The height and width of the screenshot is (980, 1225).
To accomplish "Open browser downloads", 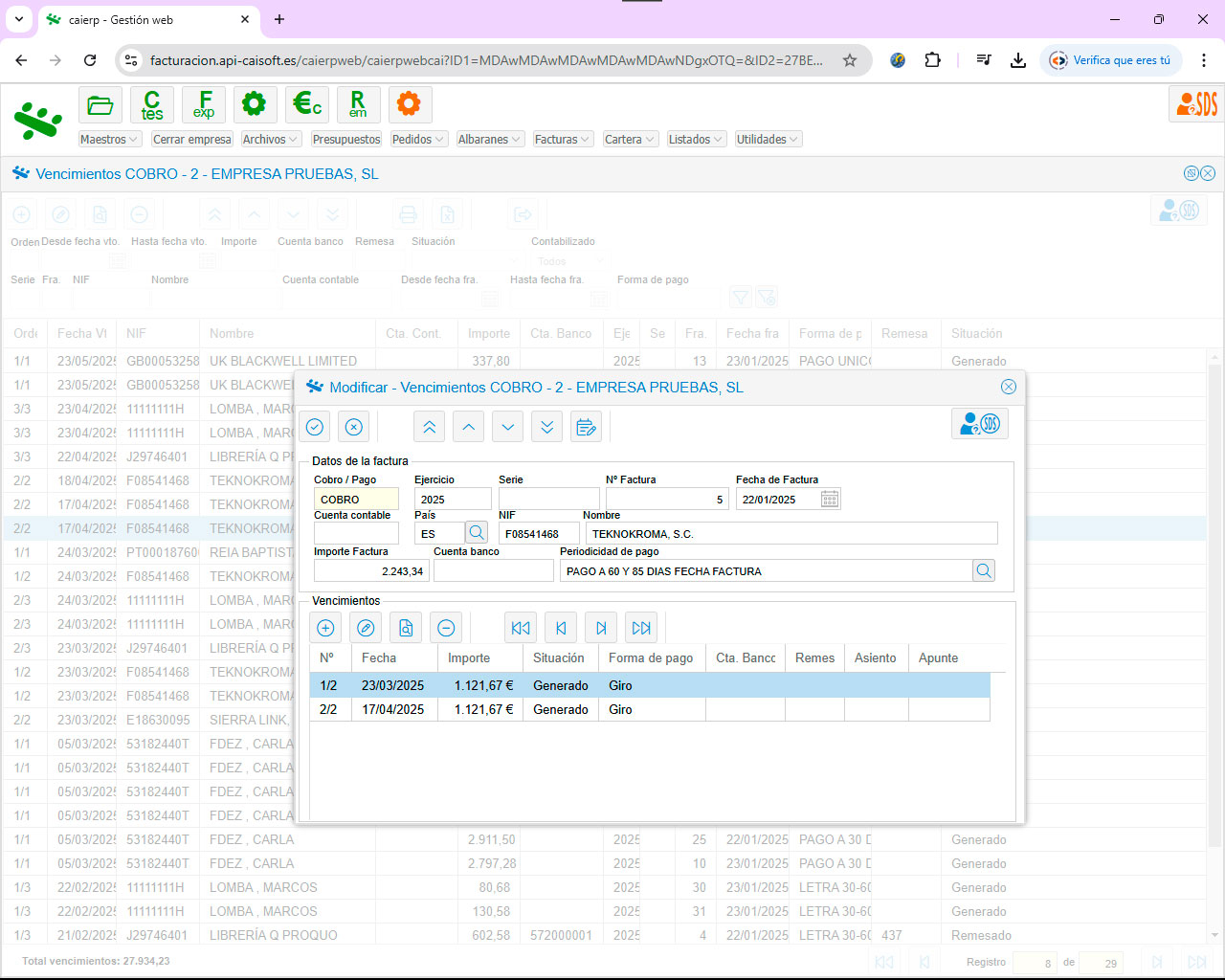I will click(1018, 60).
